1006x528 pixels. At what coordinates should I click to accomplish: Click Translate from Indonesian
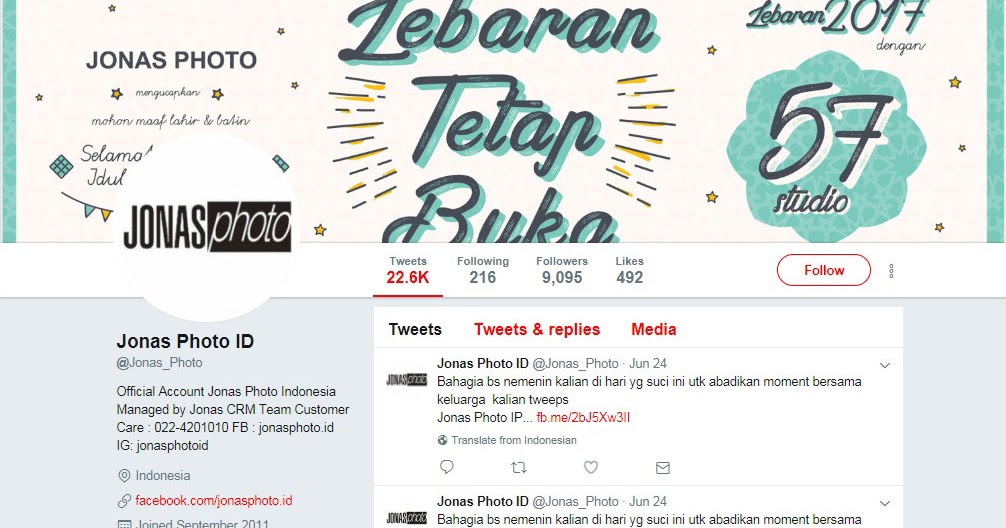514,440
